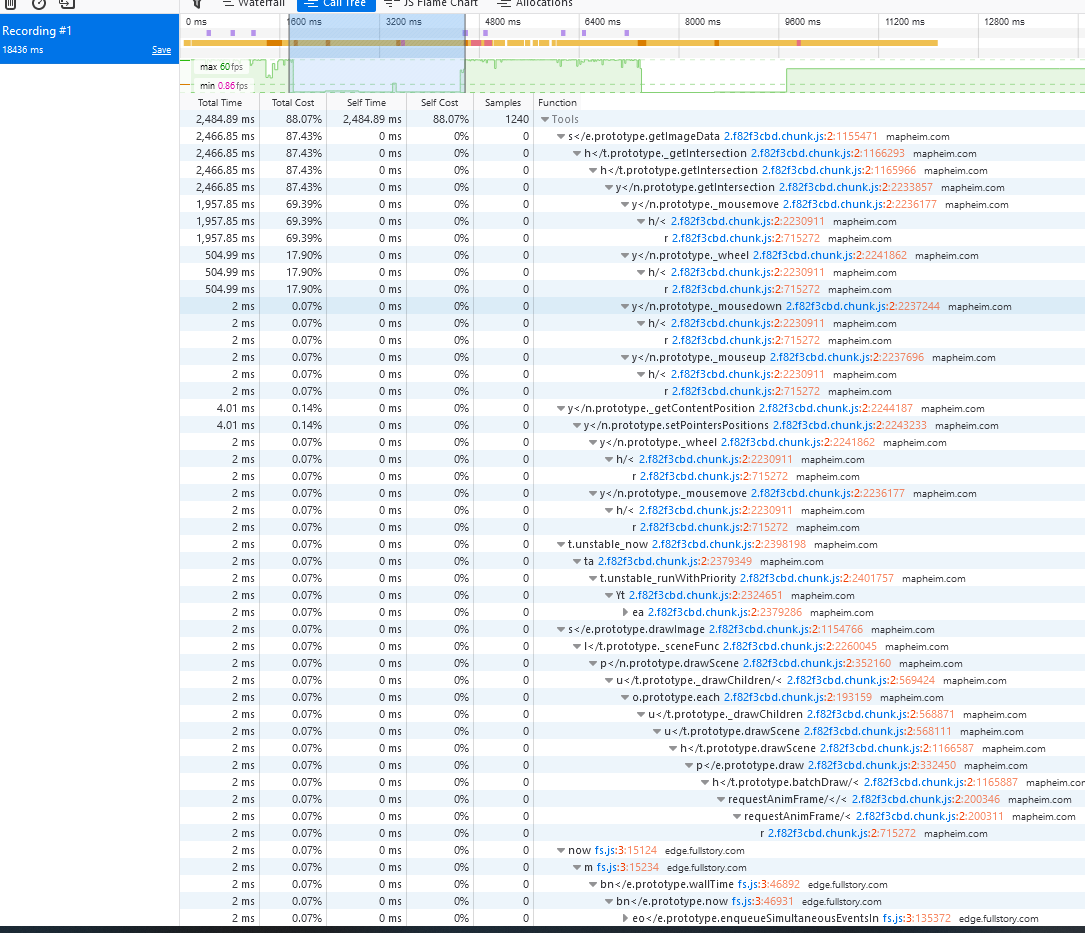Start a new recording via the stopwatch icon
The image size is (1085, 933).
[38, 5]
